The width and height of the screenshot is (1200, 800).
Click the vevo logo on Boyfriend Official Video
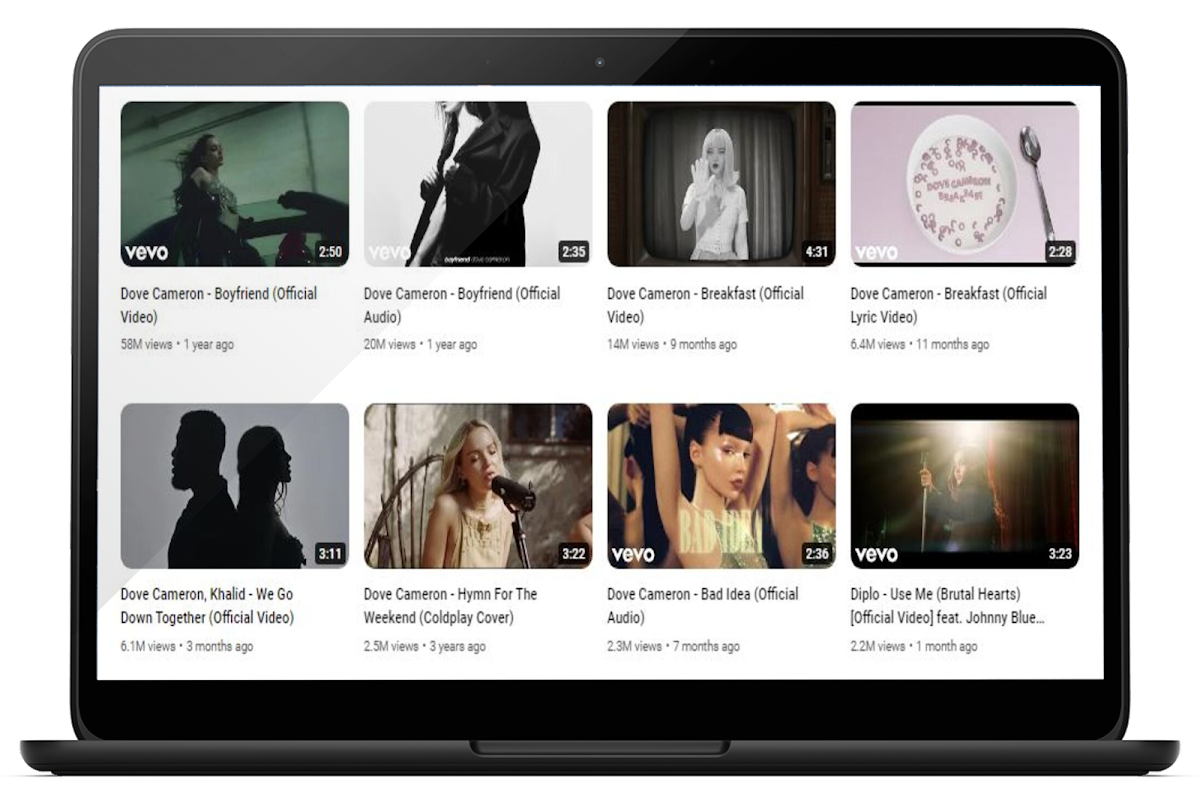(146, 252)
